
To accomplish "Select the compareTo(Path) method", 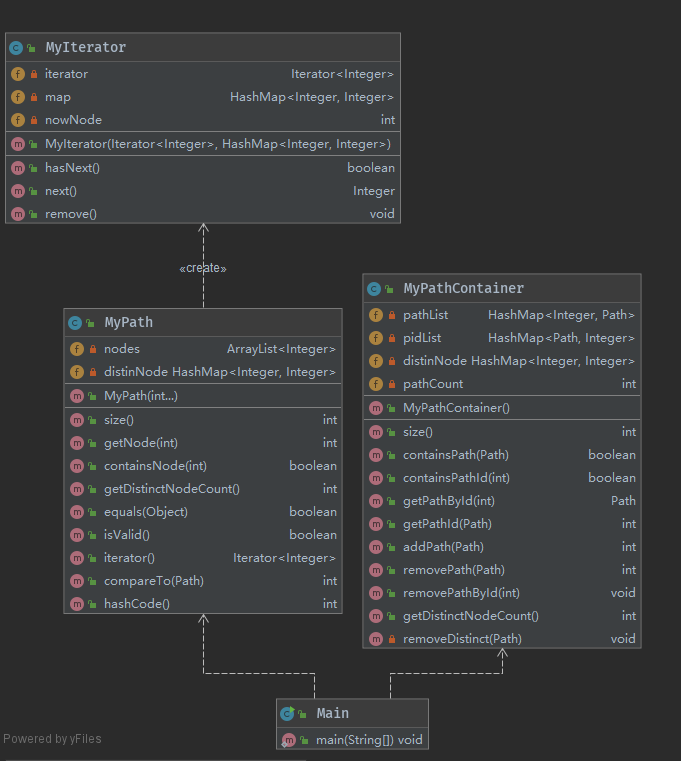I will click(203, 581).
